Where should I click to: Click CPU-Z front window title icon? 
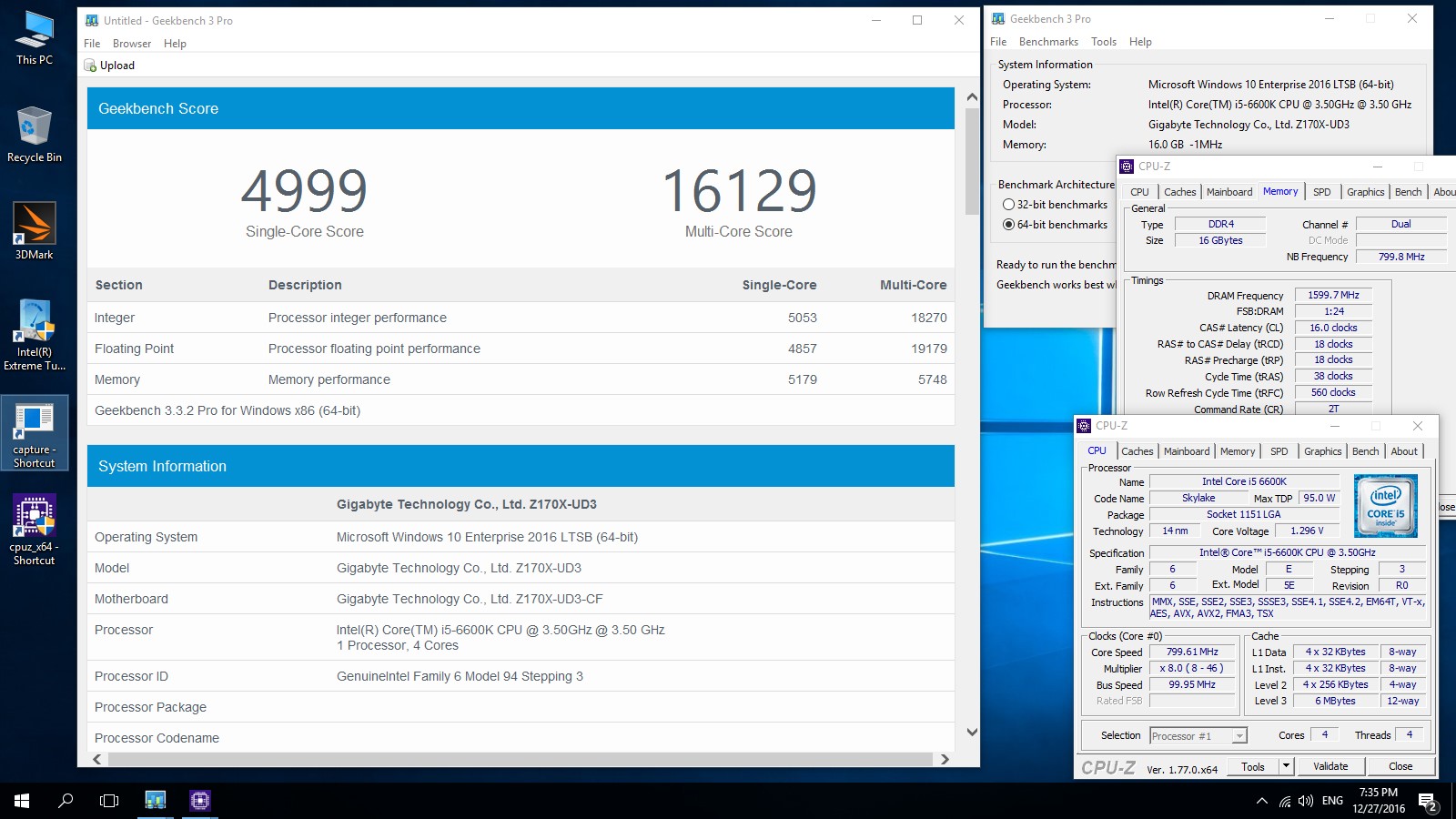1084,426
